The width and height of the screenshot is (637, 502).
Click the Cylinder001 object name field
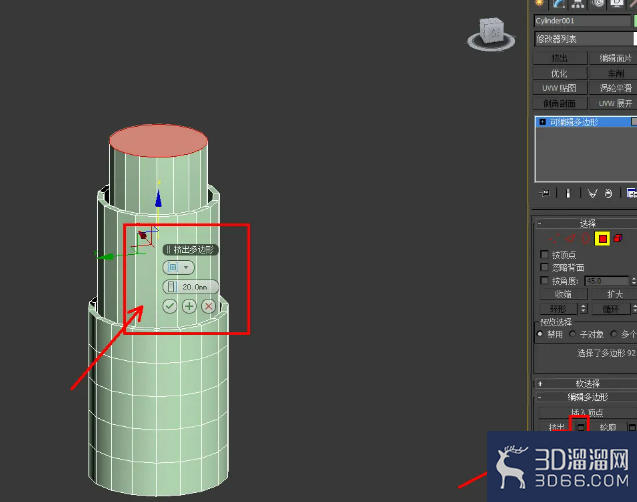click(582, 21)
